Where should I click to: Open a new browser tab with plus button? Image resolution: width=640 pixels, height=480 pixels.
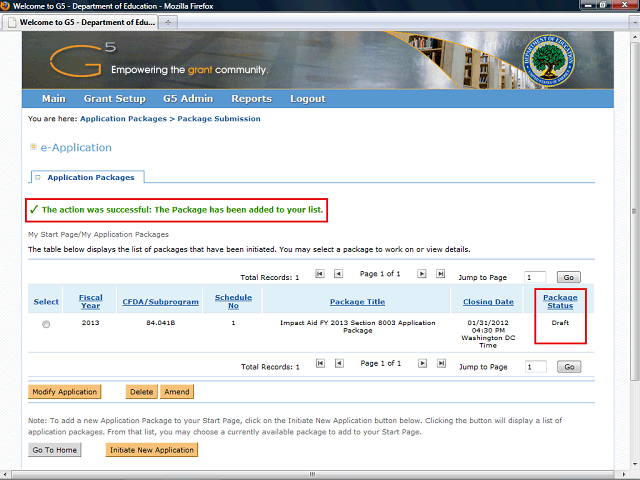click(167, 21)
